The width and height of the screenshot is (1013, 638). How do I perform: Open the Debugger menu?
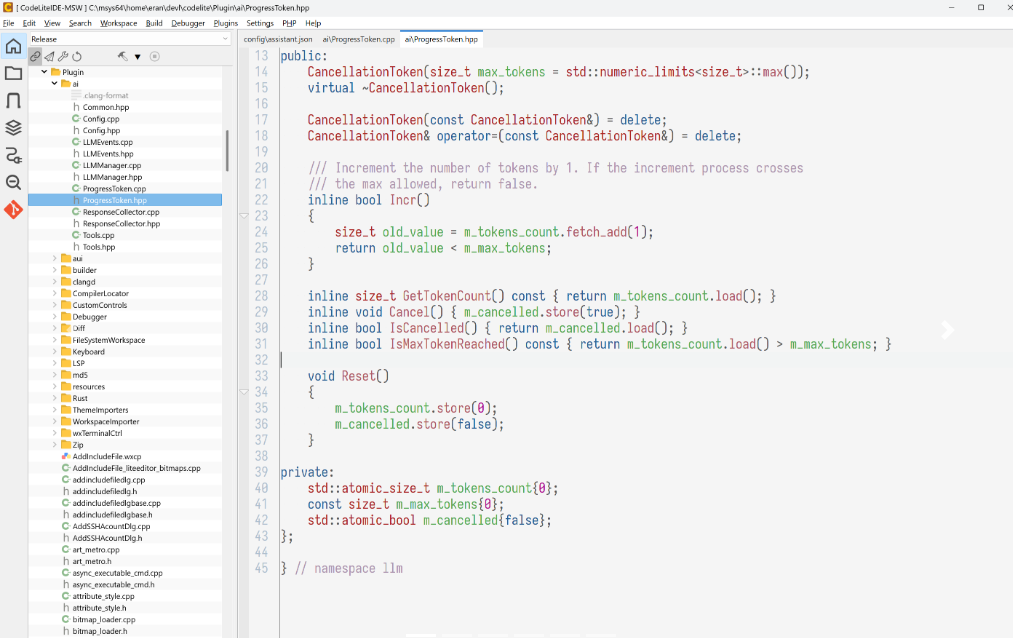pos(188,23)
